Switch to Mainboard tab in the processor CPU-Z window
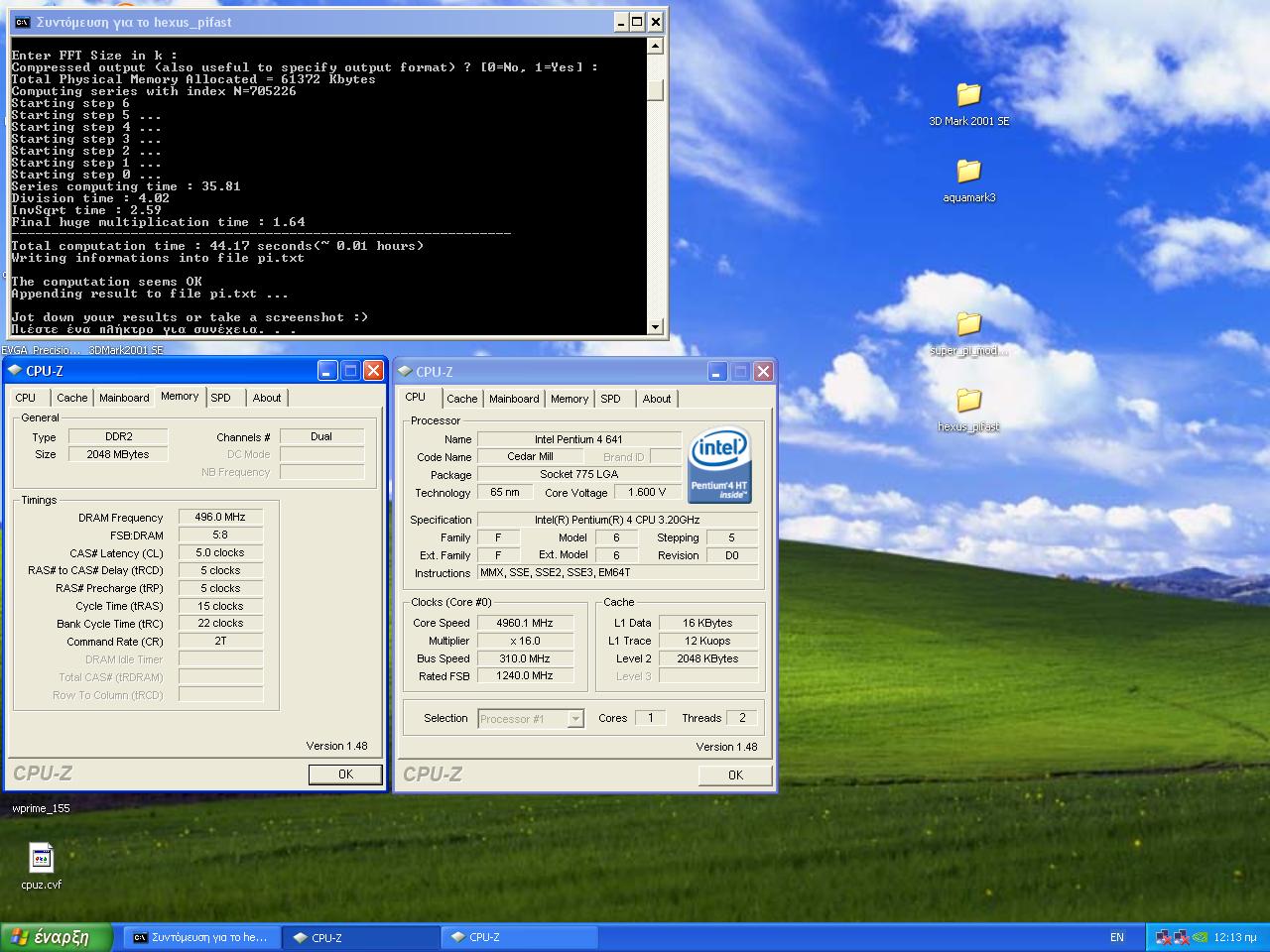Screen dimensions: 1270x952 click(514, 399)
